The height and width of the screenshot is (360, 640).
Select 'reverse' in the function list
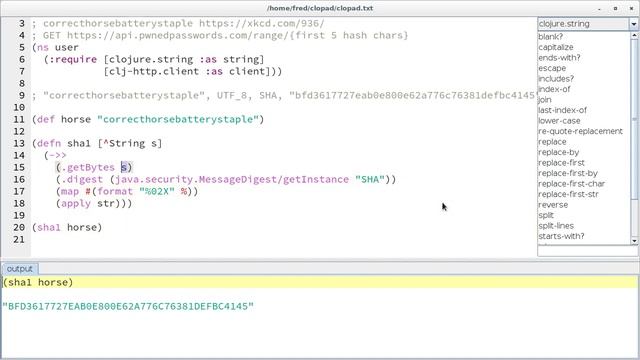[x=553, y=205]
